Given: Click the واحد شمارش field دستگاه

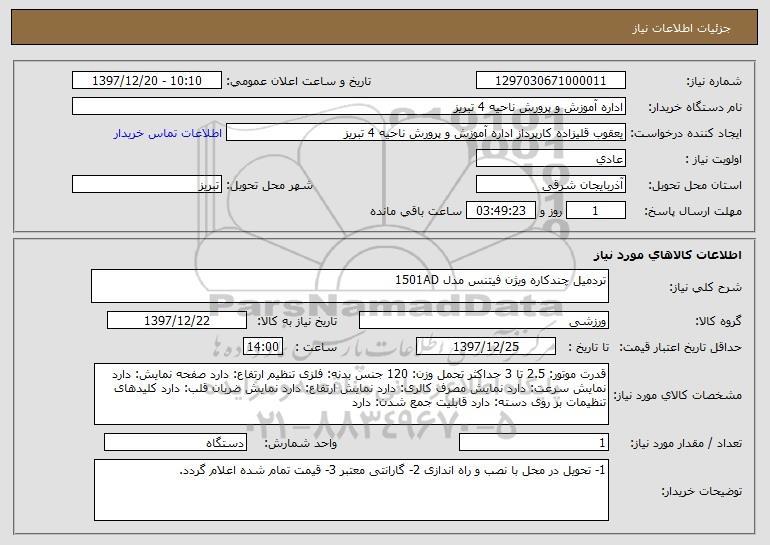Looking at the screenshot, I should 175,442.
